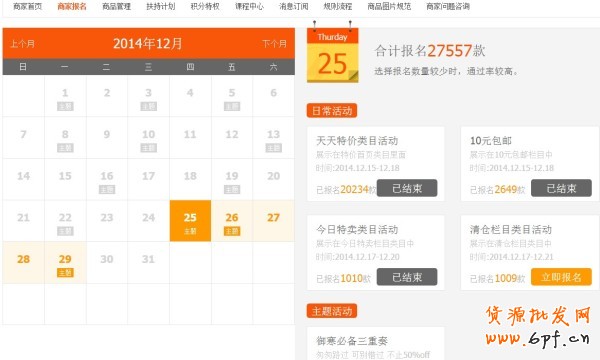The width and height of the screenshot is (600, 360).
Task: Click the 已报名20234款 count
Action: (346, 189)
